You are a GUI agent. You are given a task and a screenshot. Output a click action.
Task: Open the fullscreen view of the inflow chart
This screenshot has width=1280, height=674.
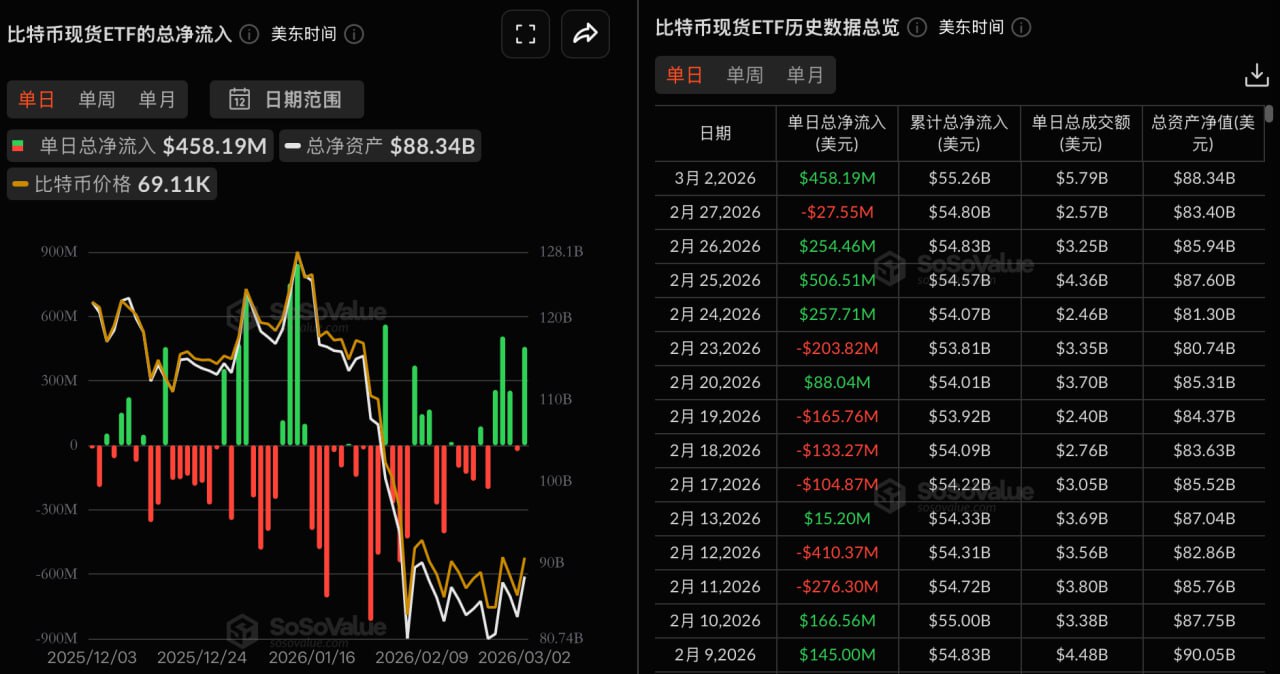pos(524,33)
